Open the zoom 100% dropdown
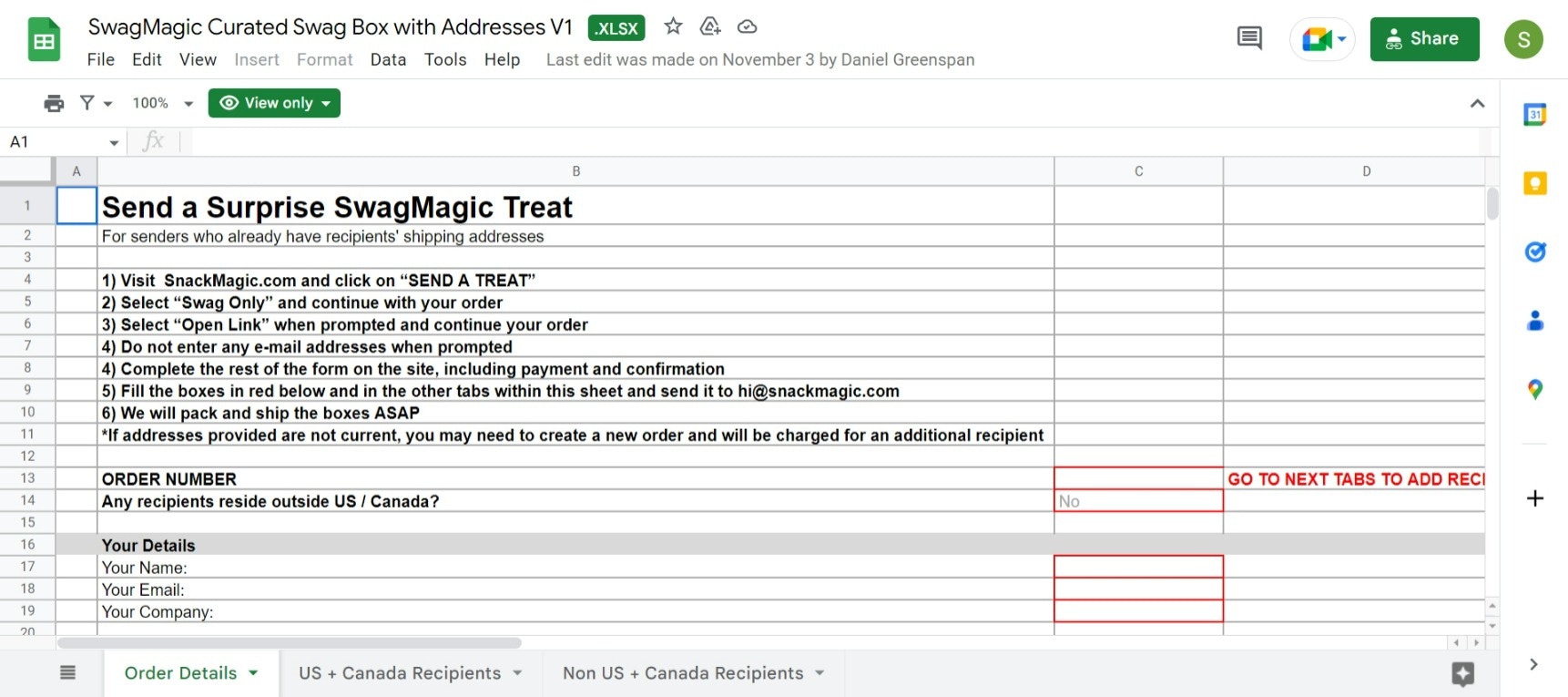This screenshot has height=697, width=1568. (x=162, y=103)
